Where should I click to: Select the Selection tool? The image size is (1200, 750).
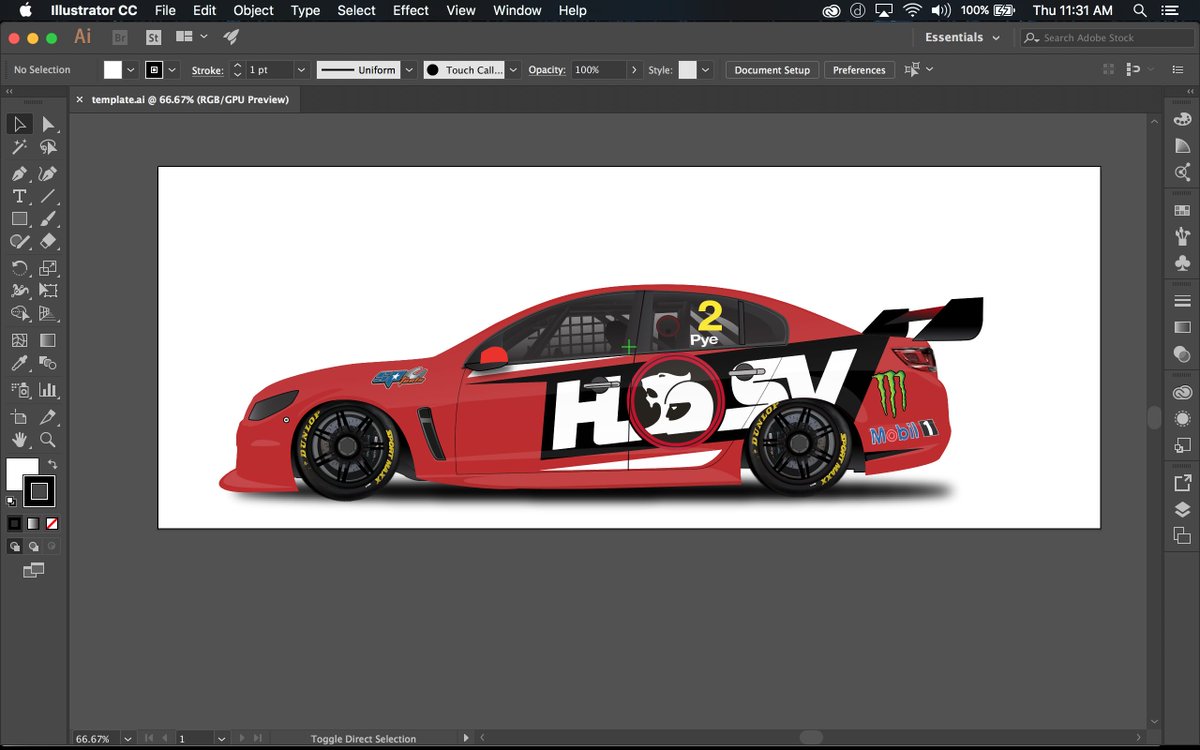click(19, 124)
